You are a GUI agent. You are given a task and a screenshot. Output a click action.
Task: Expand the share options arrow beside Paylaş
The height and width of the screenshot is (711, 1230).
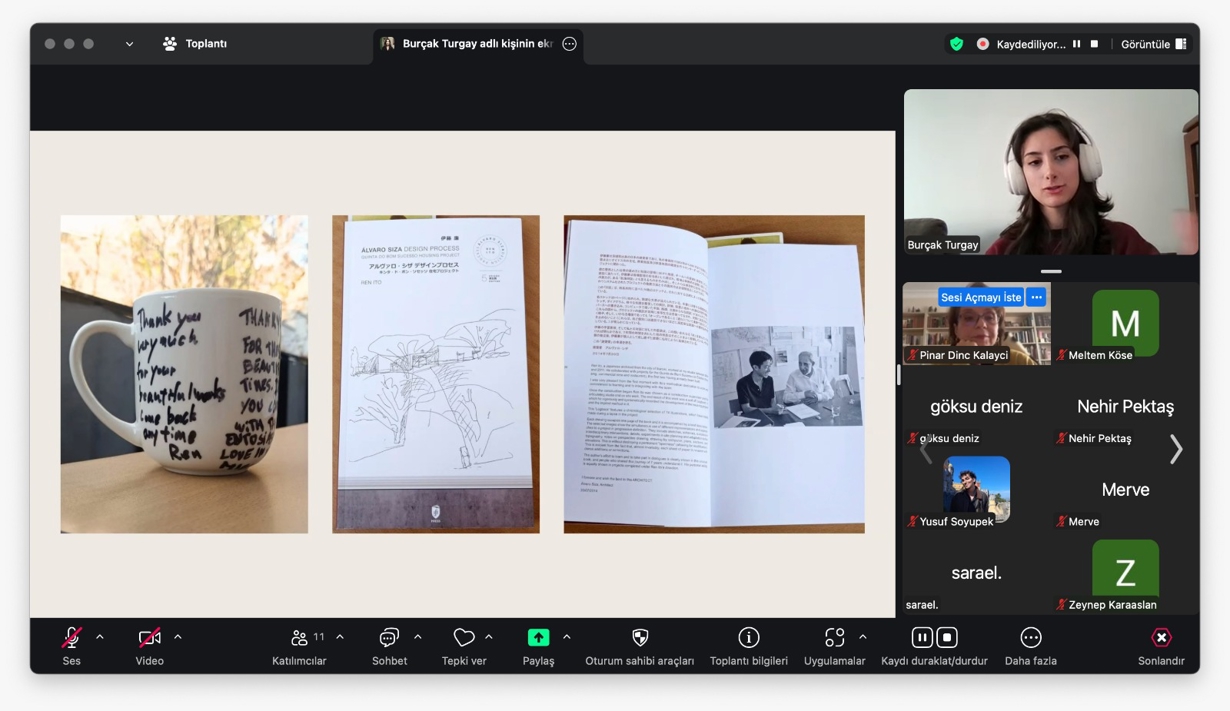tap(567, 637)
